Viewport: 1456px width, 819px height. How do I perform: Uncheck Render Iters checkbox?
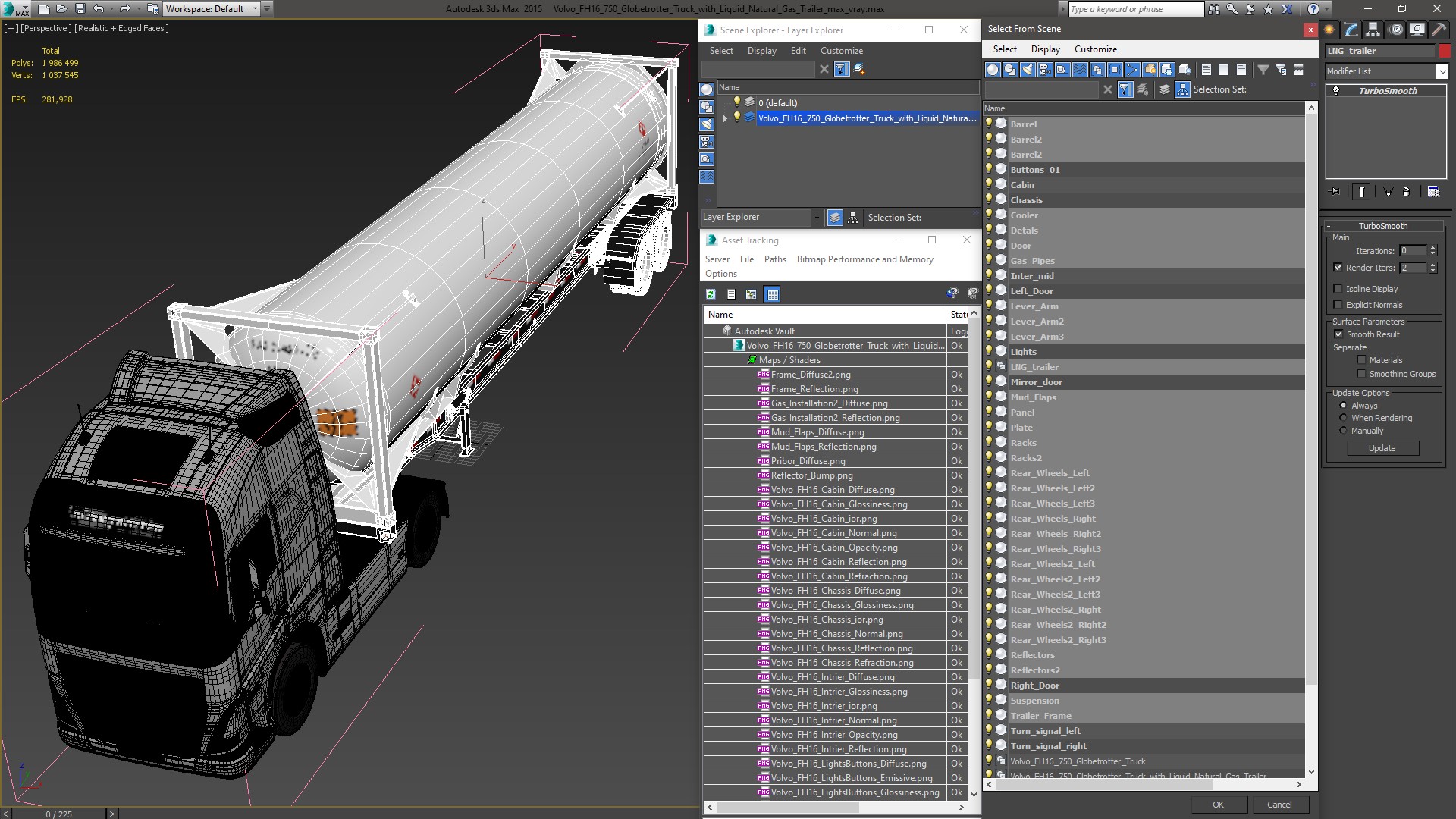[x=1338, y=268]
